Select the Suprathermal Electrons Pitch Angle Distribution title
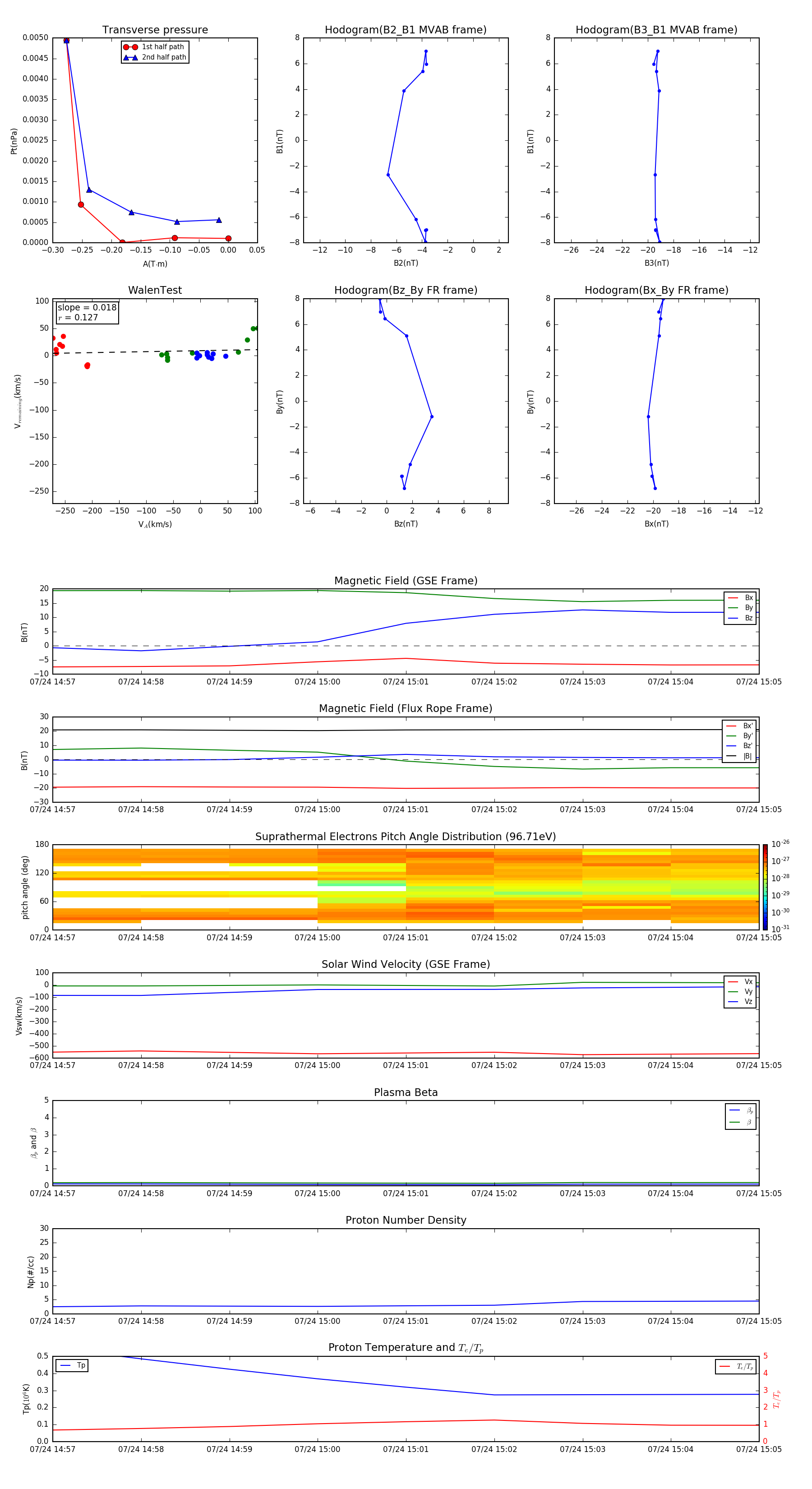The height and width of the screenshot is (1489, 812). click(406, 837)
